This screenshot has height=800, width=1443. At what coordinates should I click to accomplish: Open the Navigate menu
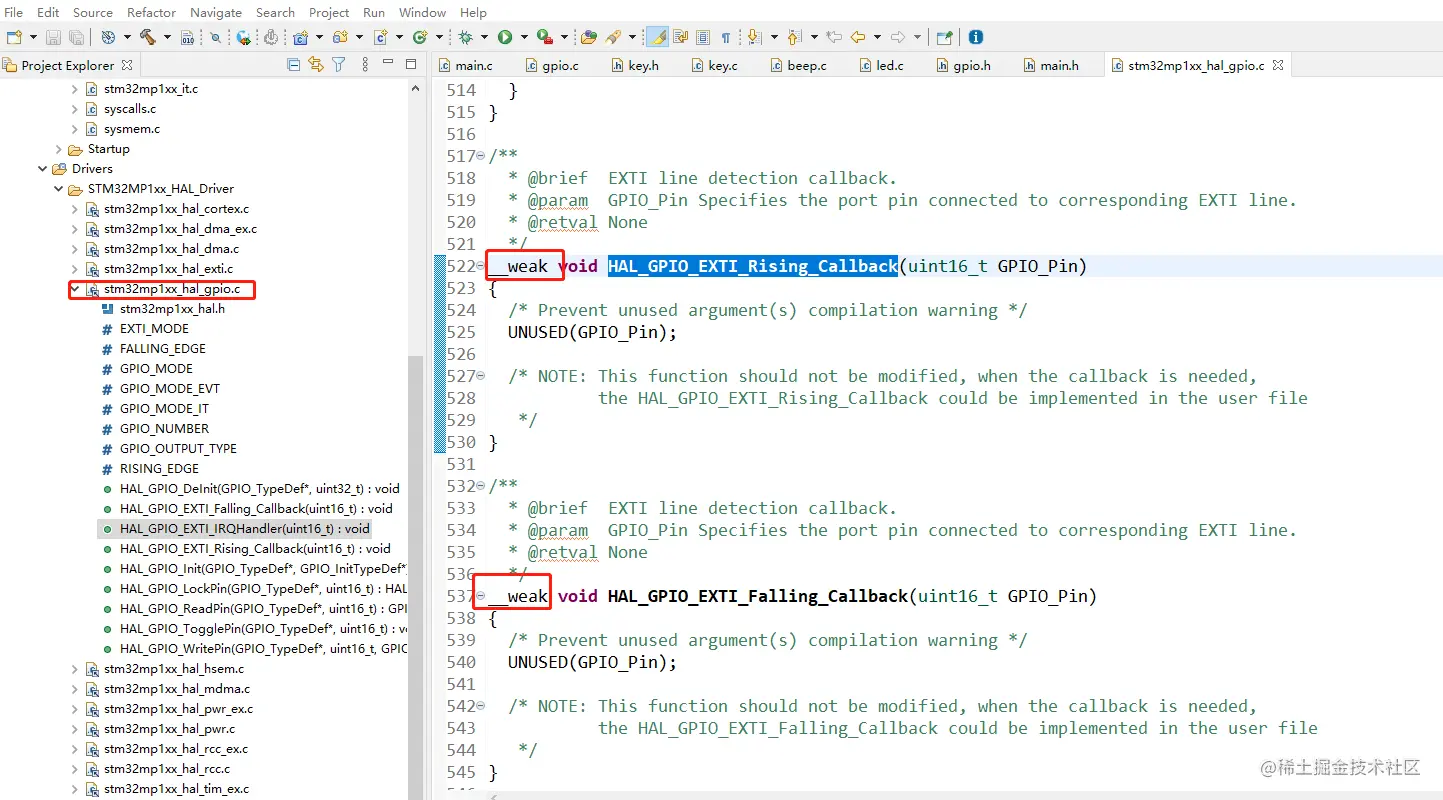(x=215, y=12)
